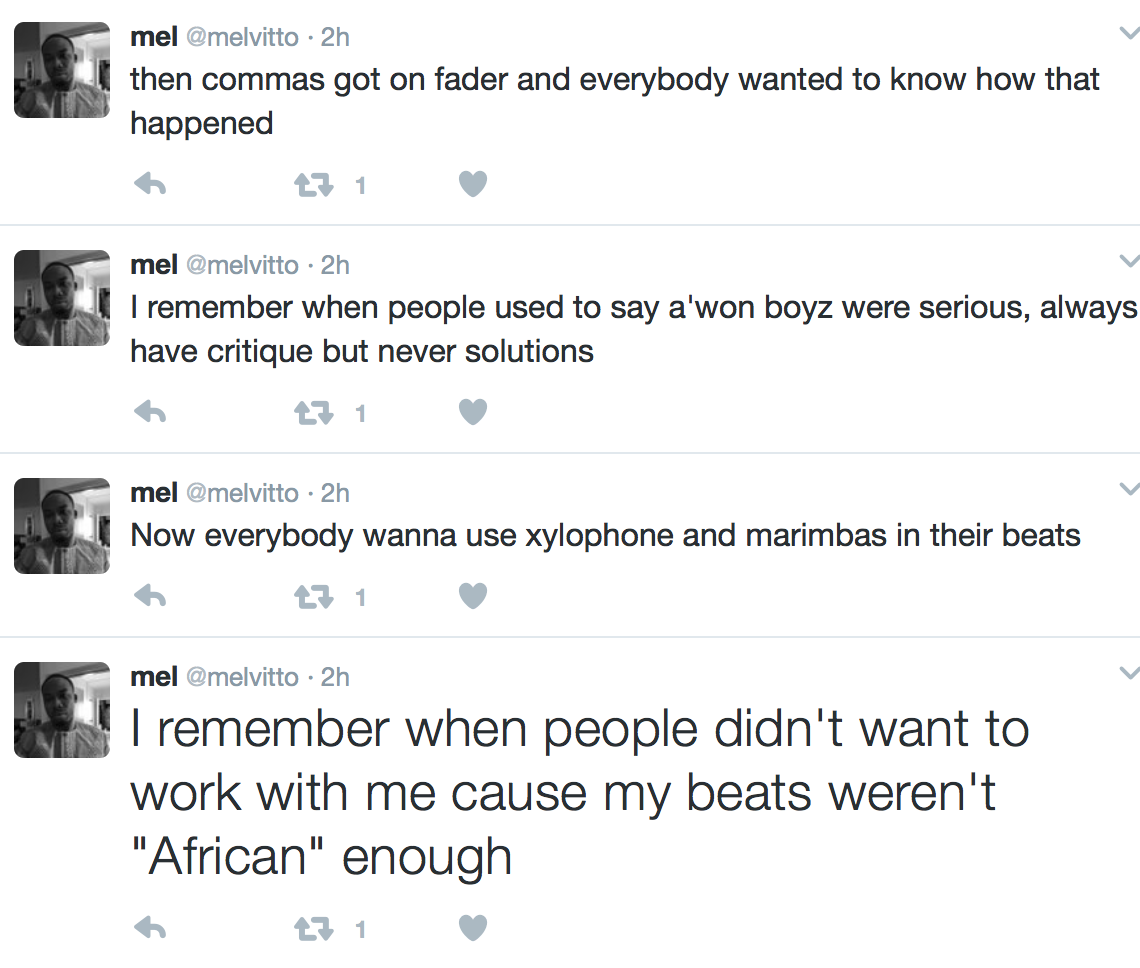Open the 2h timestamp on the "African" enough tweet
The width and height of the screenshot is (1140, 968).
tap(335, 677)
